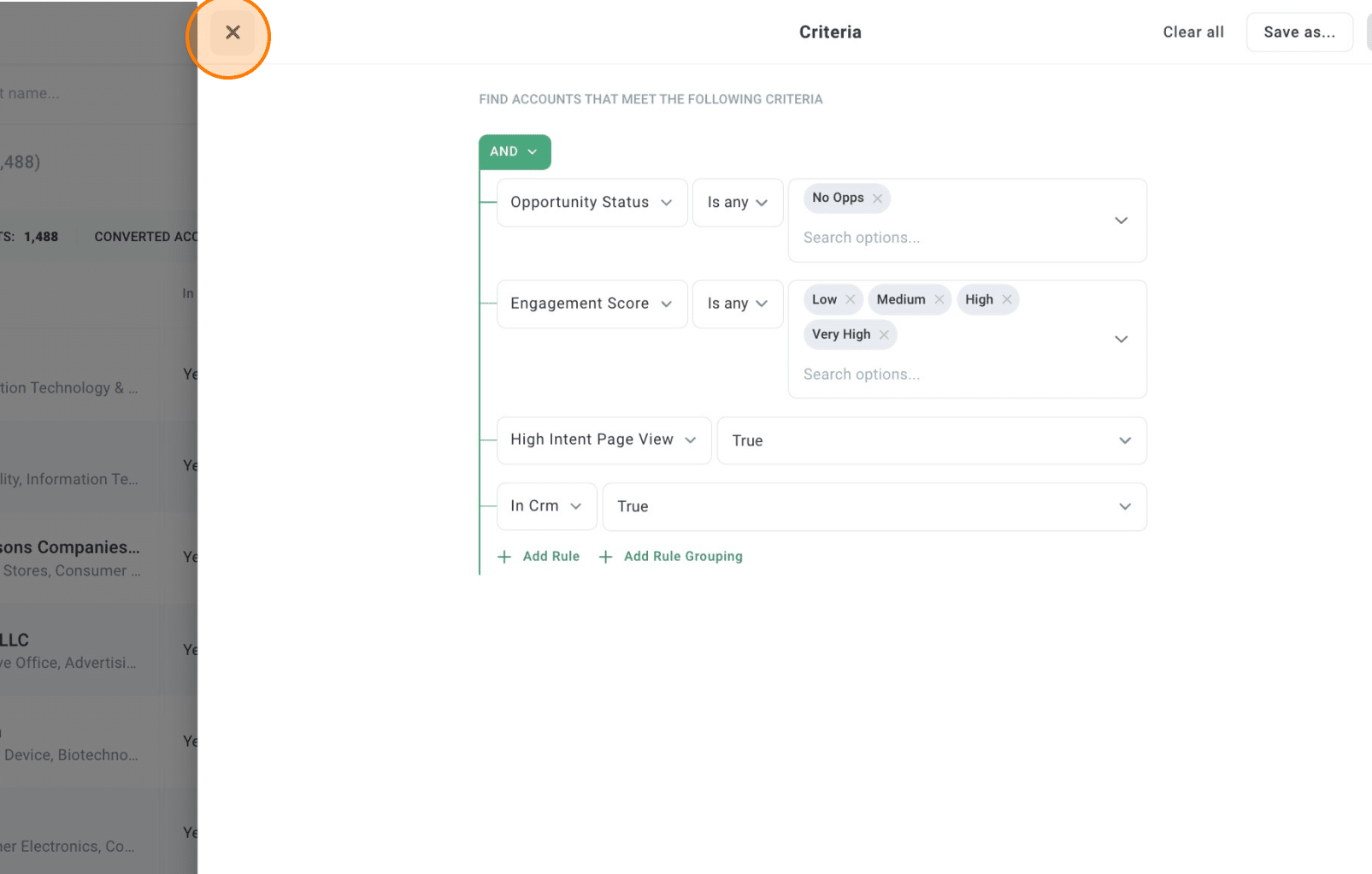Click the plus icon for Add Rule

coord(504,557)
